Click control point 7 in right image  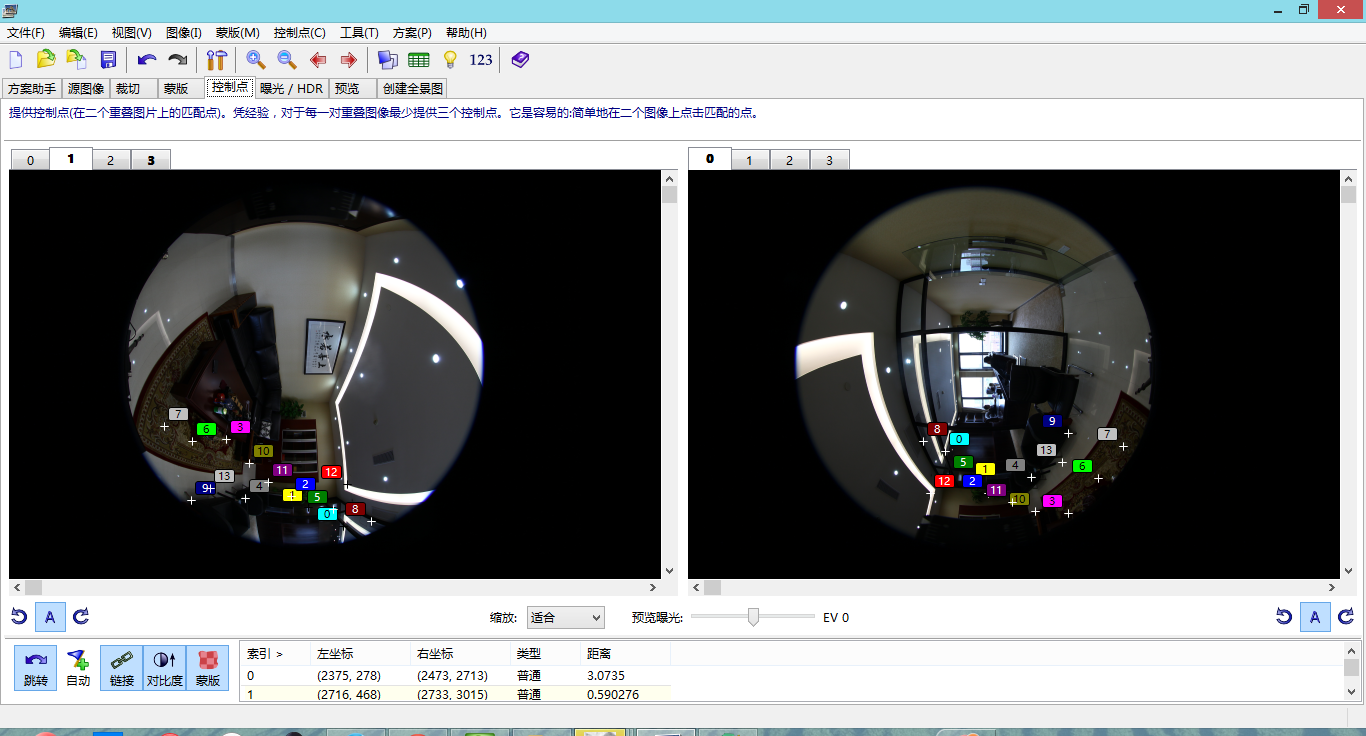tap(1107, 434)
